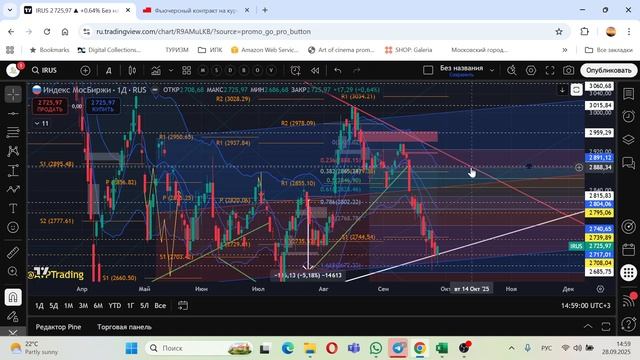Select the trend line drawing tool
The image size is (640, 360).
click(x=13, y=113)
